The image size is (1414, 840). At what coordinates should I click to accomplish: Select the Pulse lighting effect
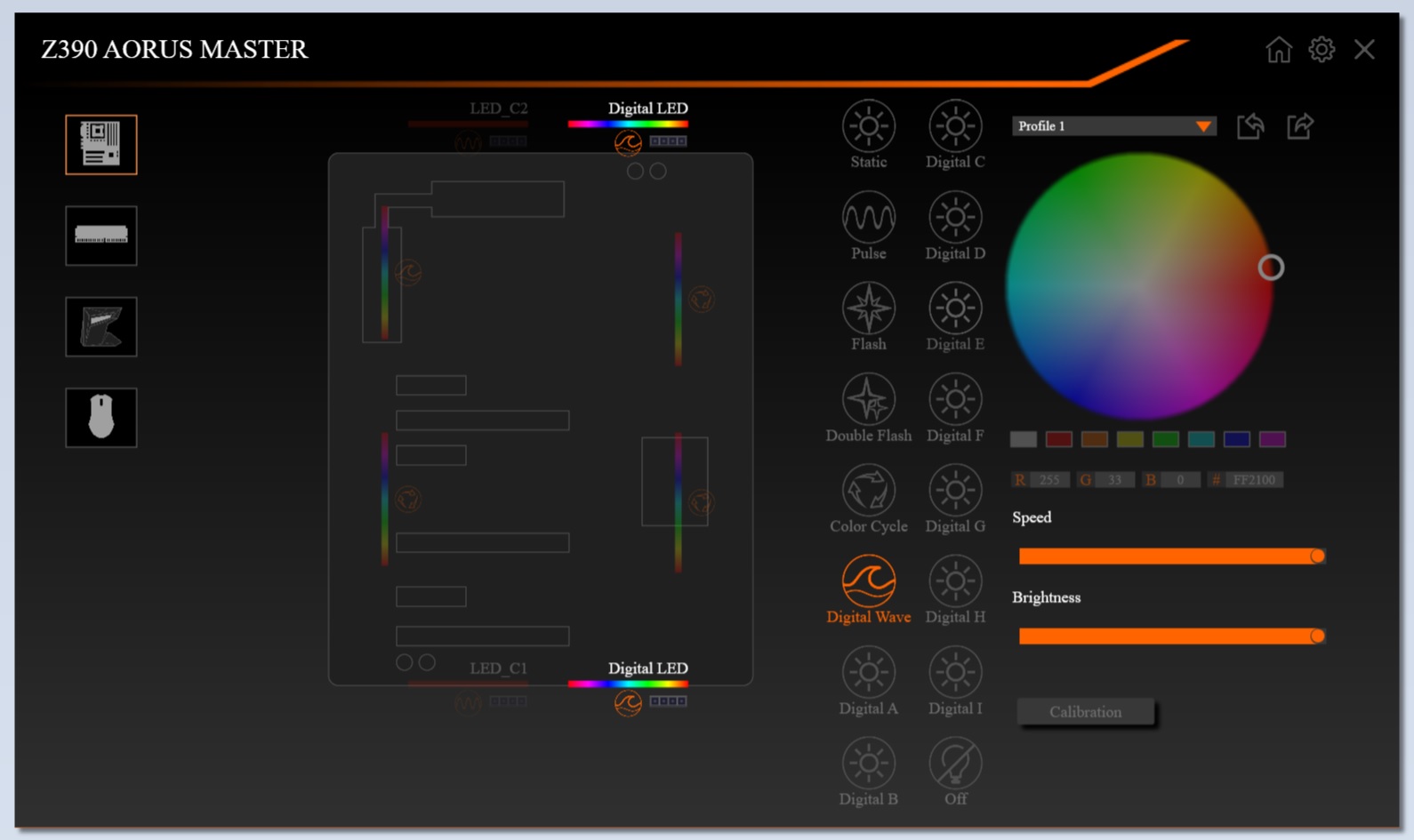868,217
